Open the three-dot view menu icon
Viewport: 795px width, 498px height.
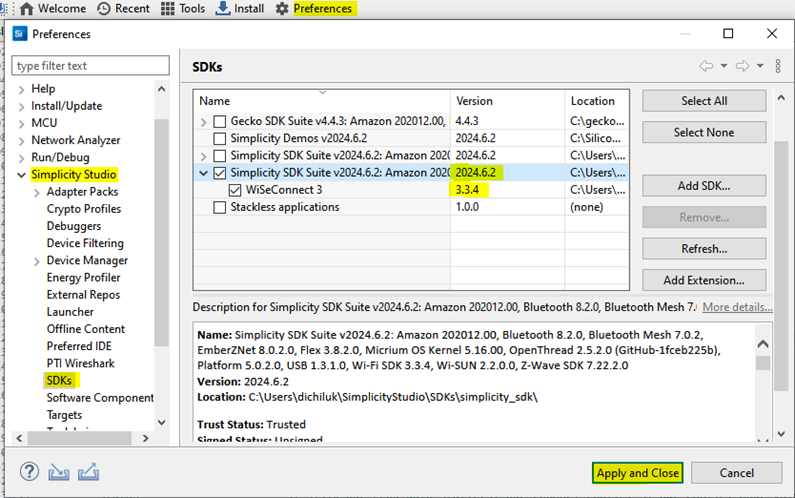coord(778,66)
